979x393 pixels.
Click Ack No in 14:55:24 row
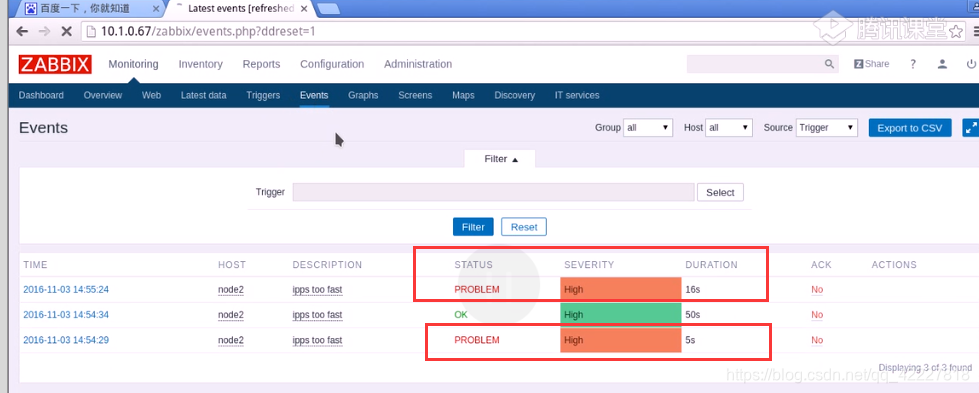pyautogui.click(x=817, y=289)
